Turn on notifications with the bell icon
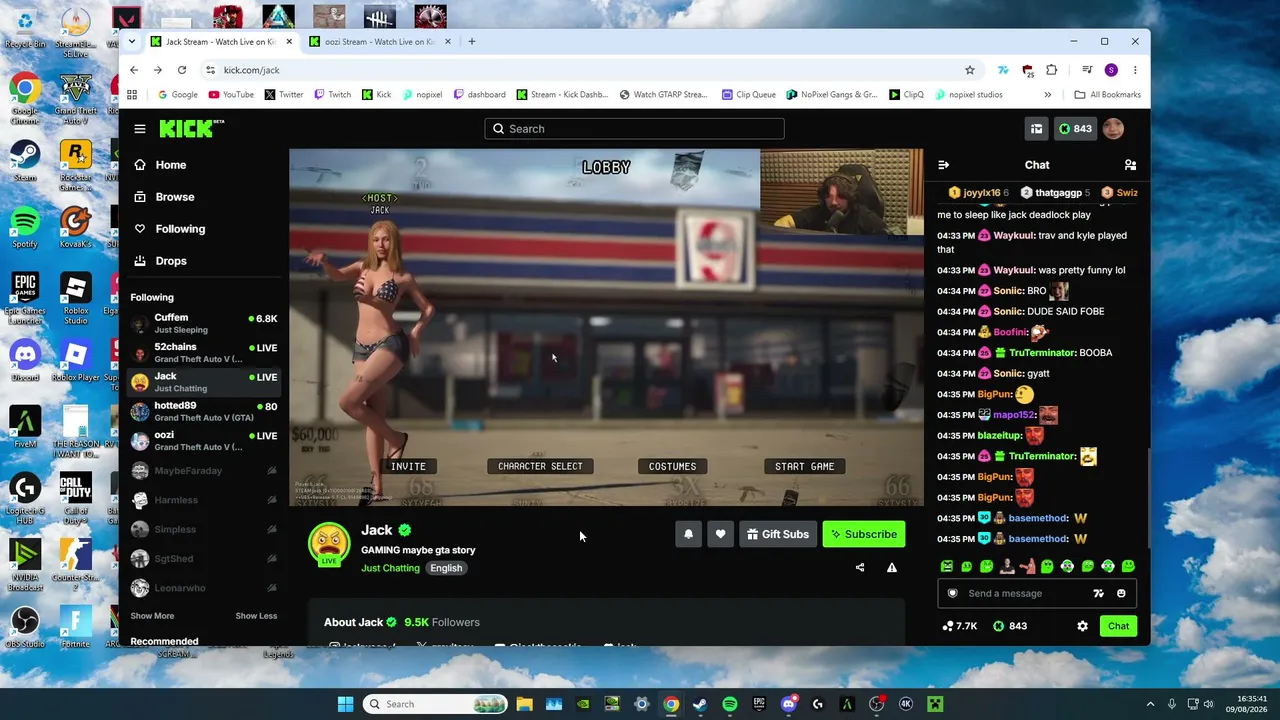Screen dimensions: 1280x720 (x=688, y=534)
